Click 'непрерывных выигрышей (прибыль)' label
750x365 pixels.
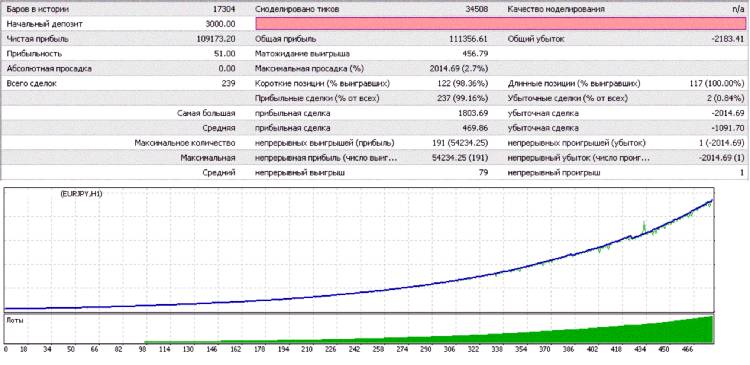coord(325,143)
